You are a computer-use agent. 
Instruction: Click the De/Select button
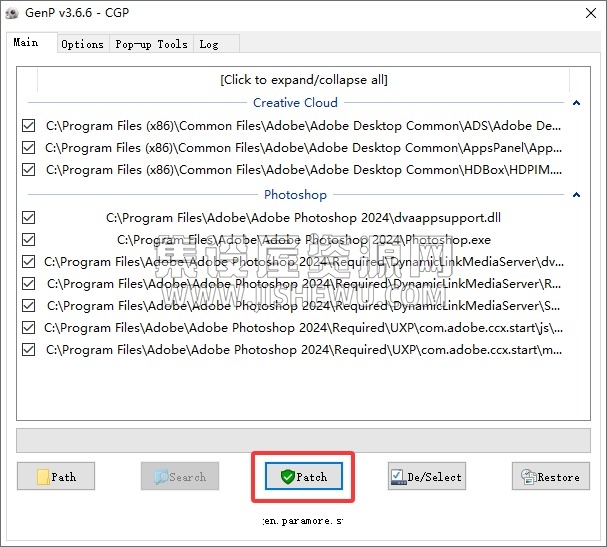(427, 476)
